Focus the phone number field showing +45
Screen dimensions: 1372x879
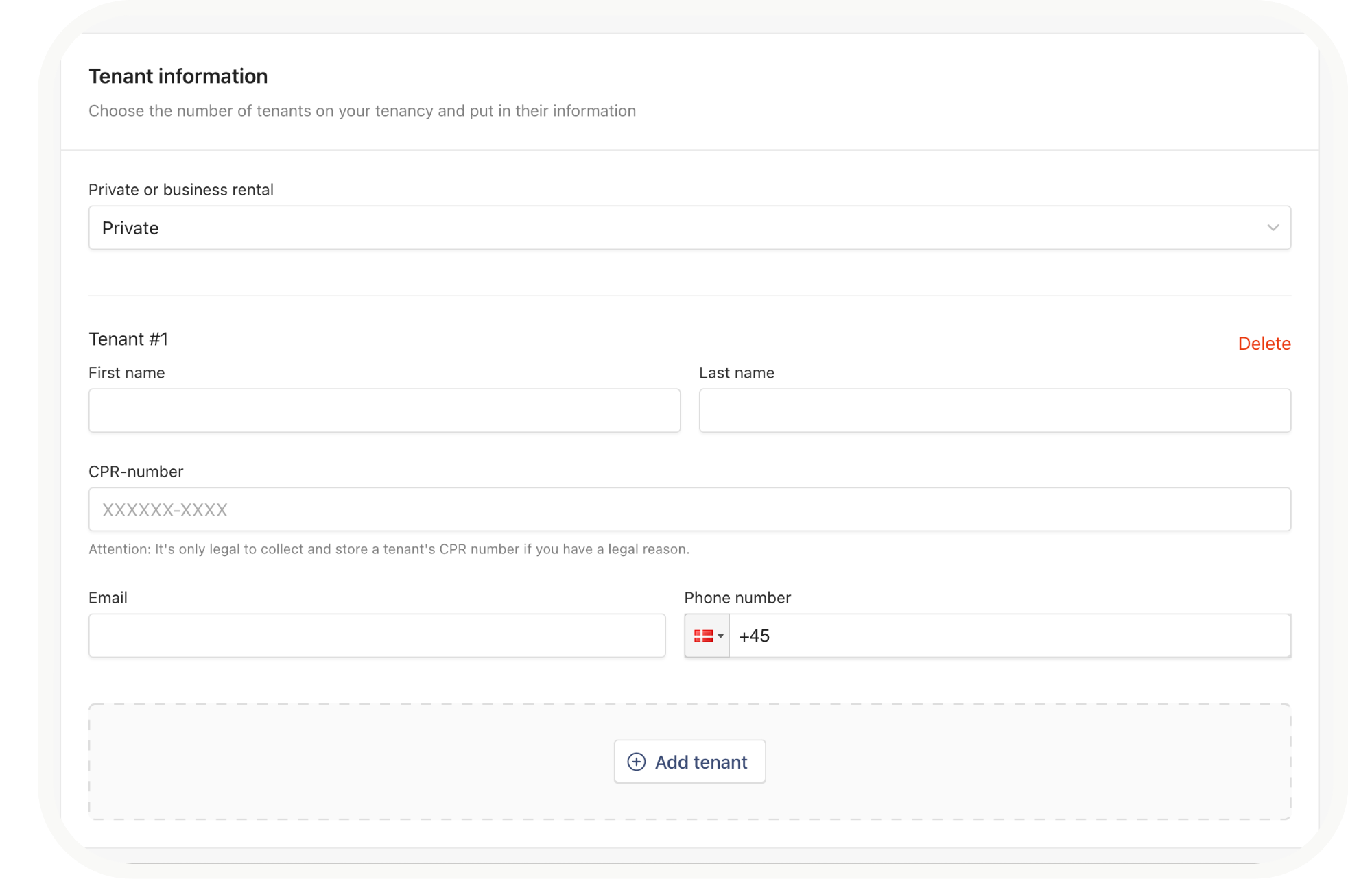click(x=1008, y=636)
